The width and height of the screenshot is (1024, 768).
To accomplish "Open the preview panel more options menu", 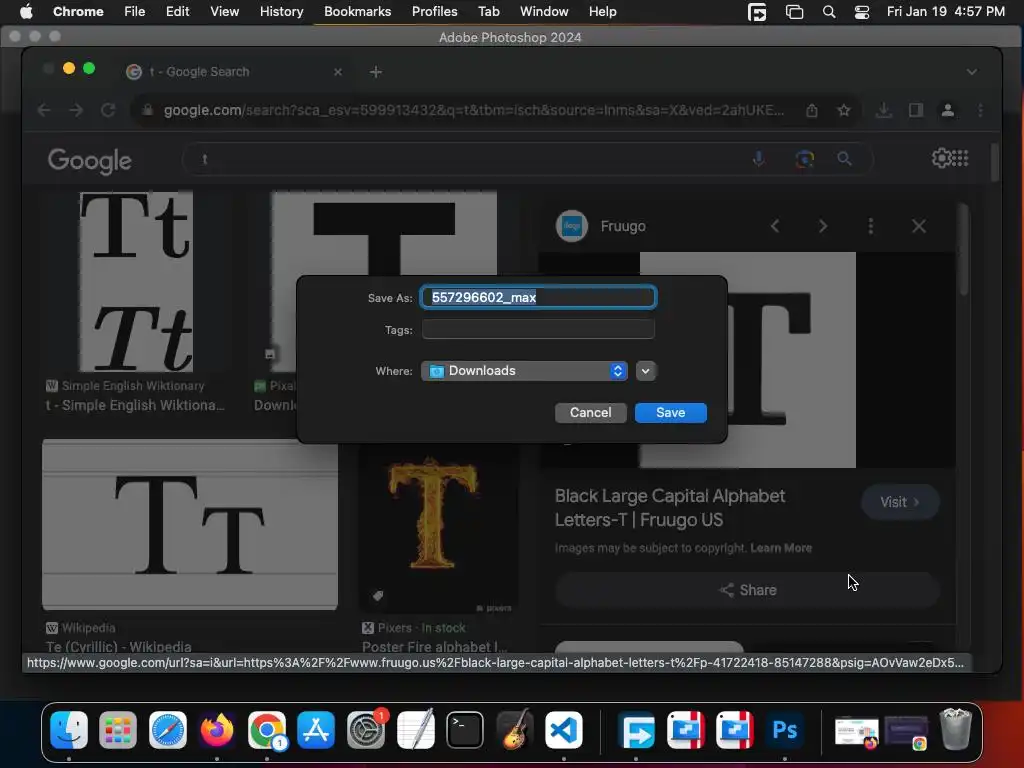I will [871, 226].
